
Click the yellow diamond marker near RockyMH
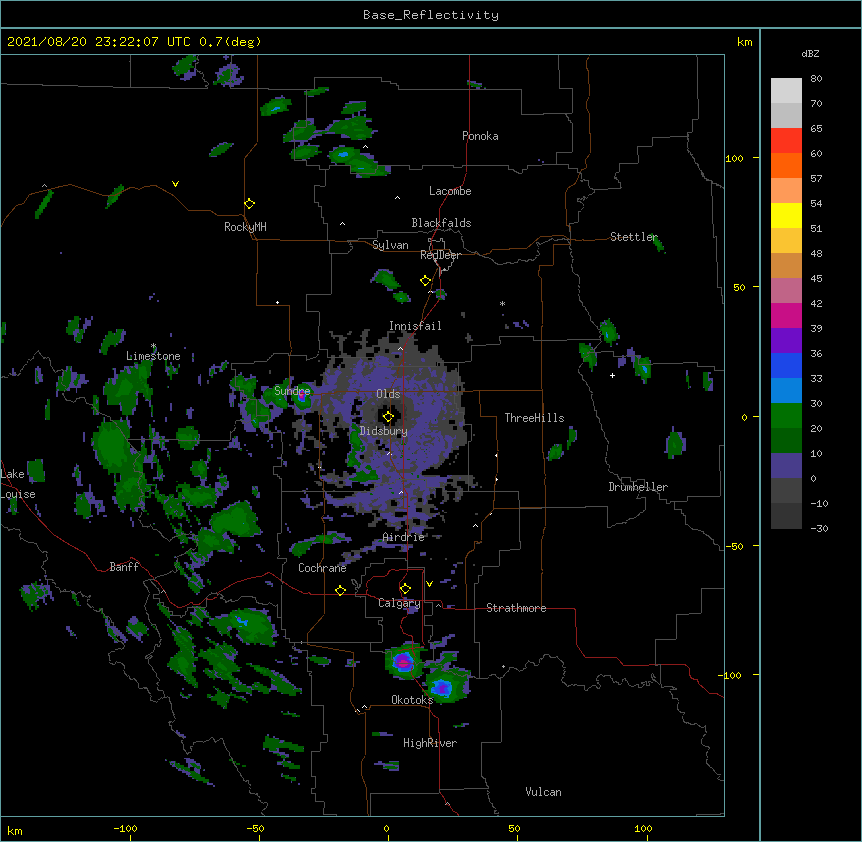tap(249, 204)
